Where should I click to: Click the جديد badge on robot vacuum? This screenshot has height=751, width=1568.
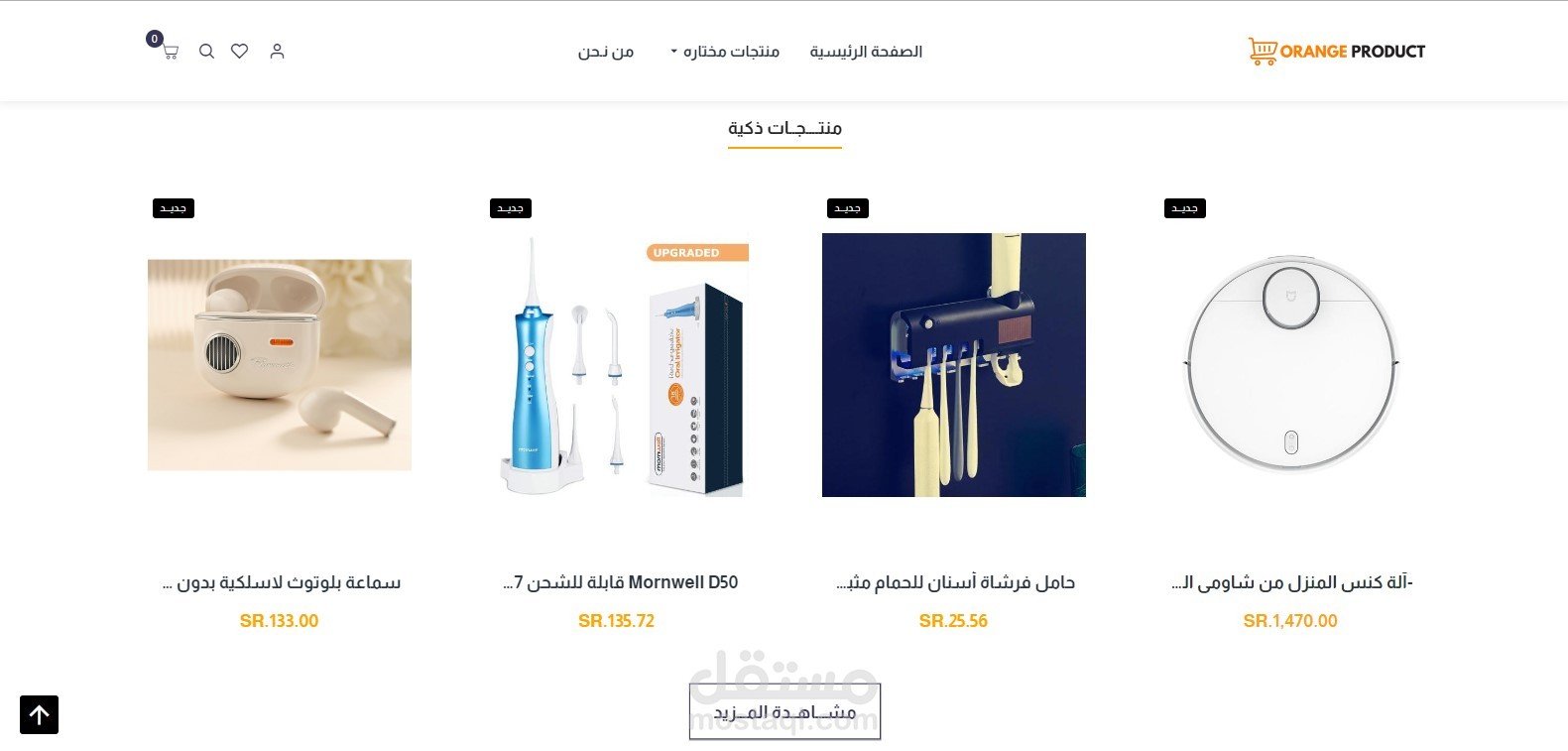tap(1184, 208)
